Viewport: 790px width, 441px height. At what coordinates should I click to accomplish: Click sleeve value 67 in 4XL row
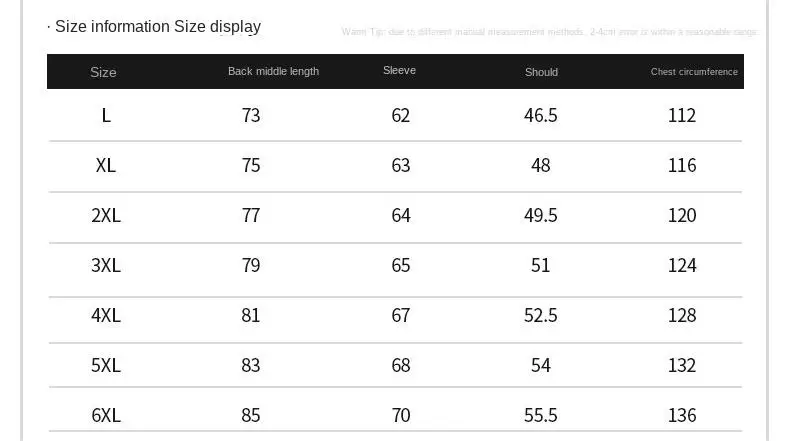pyautogui.click(x=401, y=315)
